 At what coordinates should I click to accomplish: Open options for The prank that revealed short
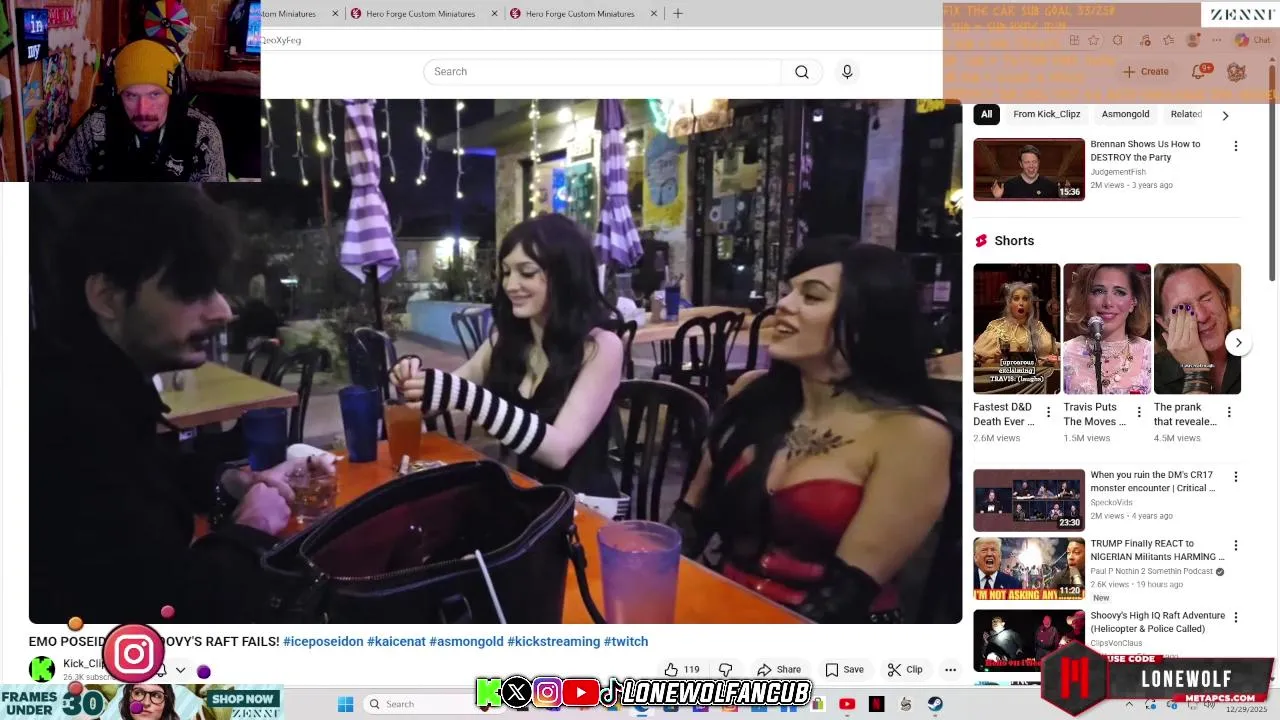coord(1228,412)
